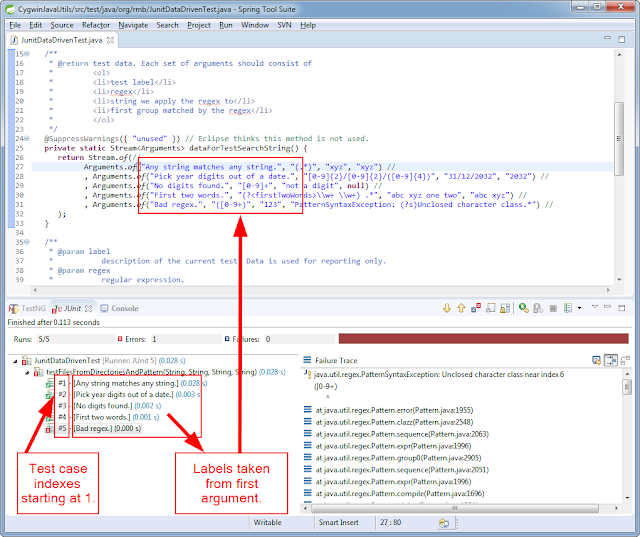Click the Runs '5/5' field
Screen dimensions: 640x537
pyautogui.click(x=75, y=339)
